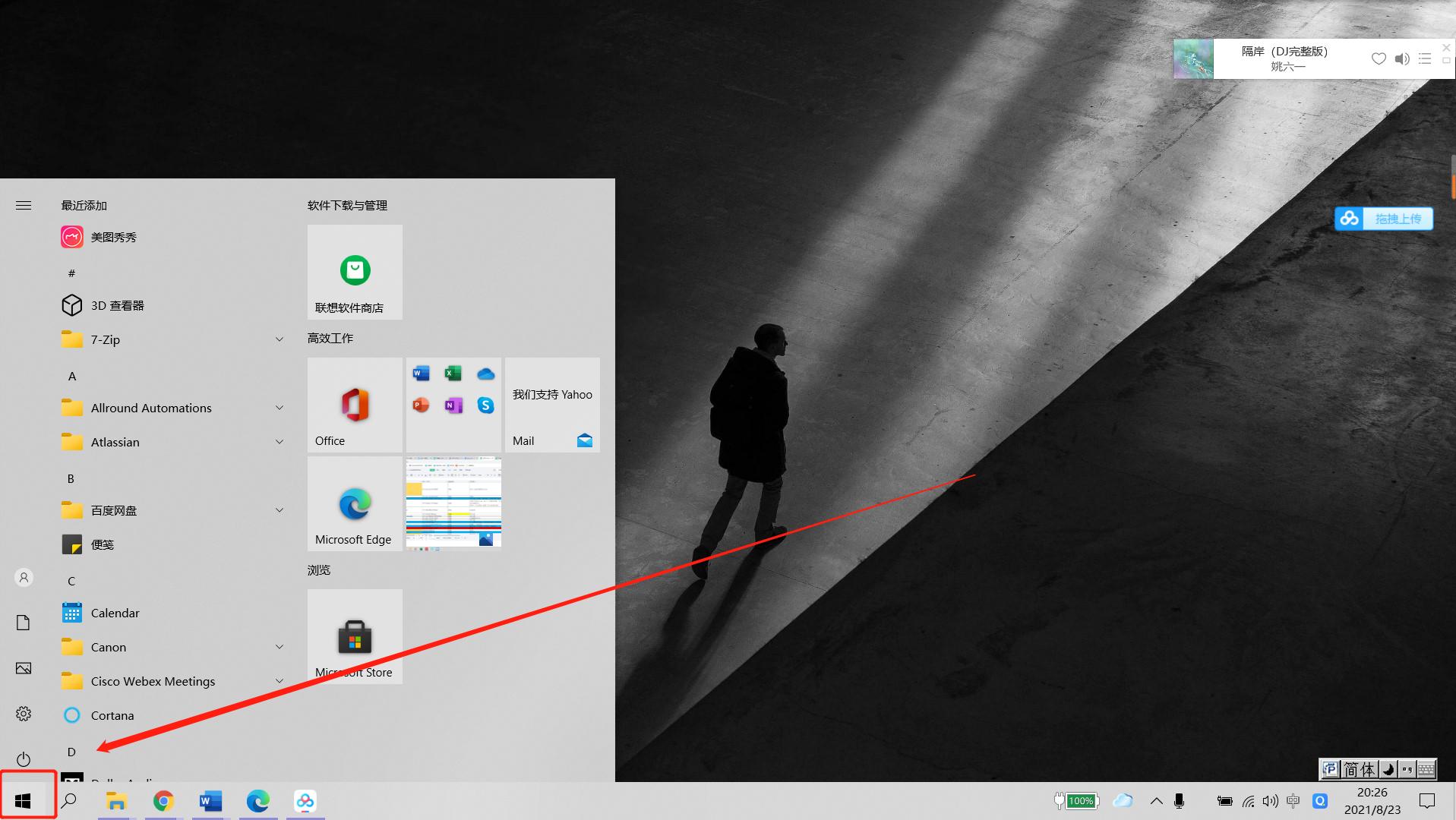Viewport: 1456px width, 820px height.
Task: Click the IME bar logo button
Action: pyautogui.click(x=1330, y=769)
